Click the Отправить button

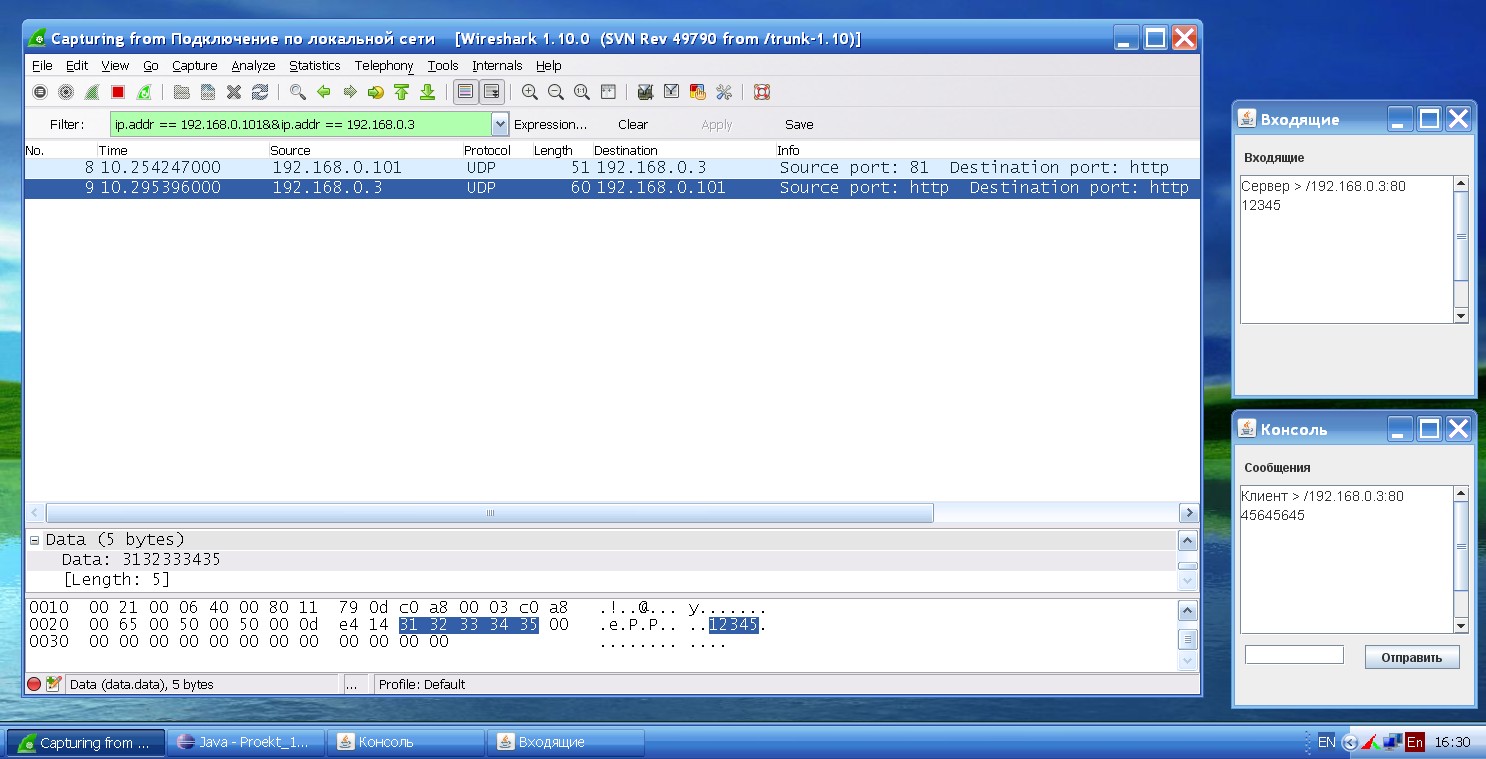[1411, 658]
